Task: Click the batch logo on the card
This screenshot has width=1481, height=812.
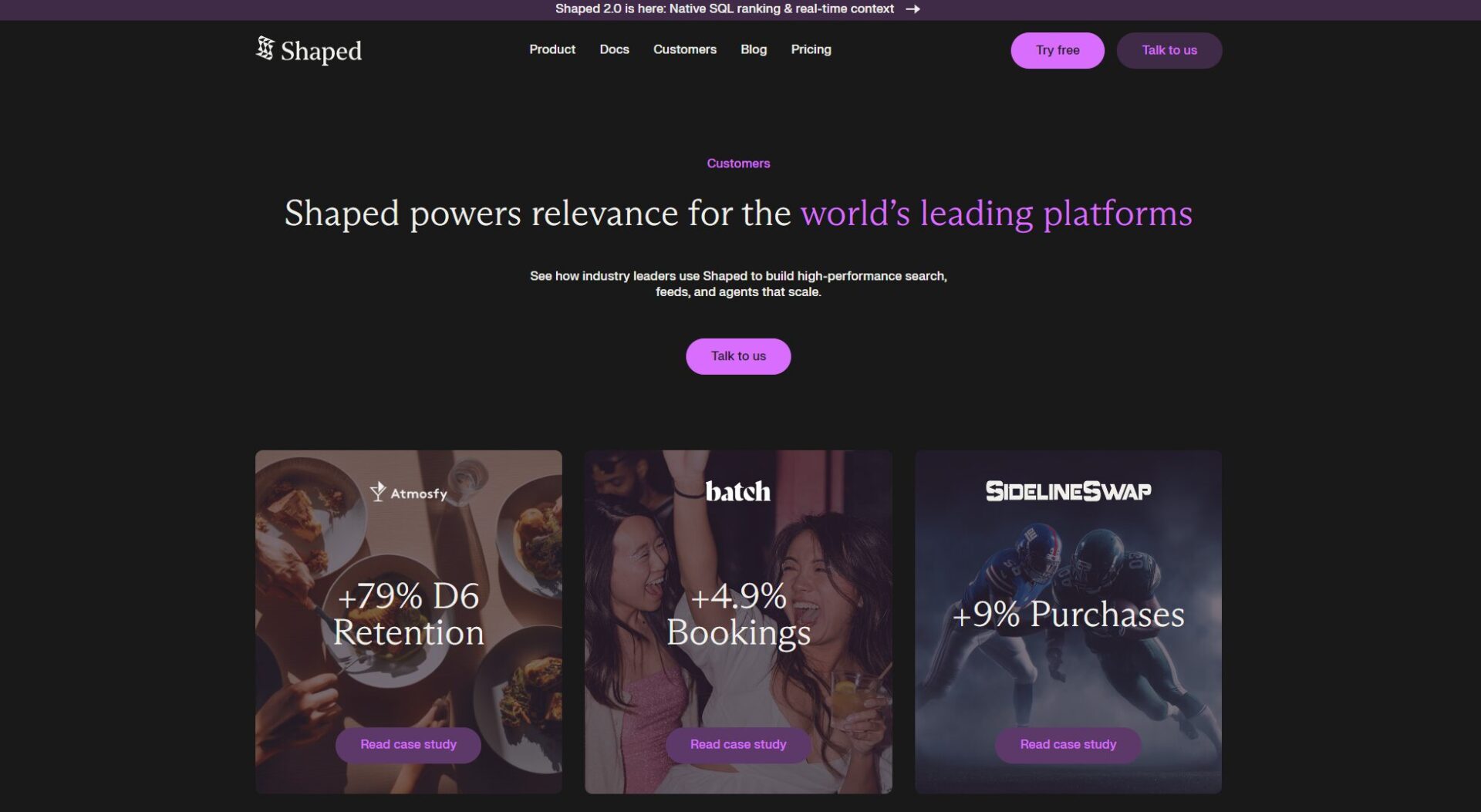Action: tap(738, 491)
